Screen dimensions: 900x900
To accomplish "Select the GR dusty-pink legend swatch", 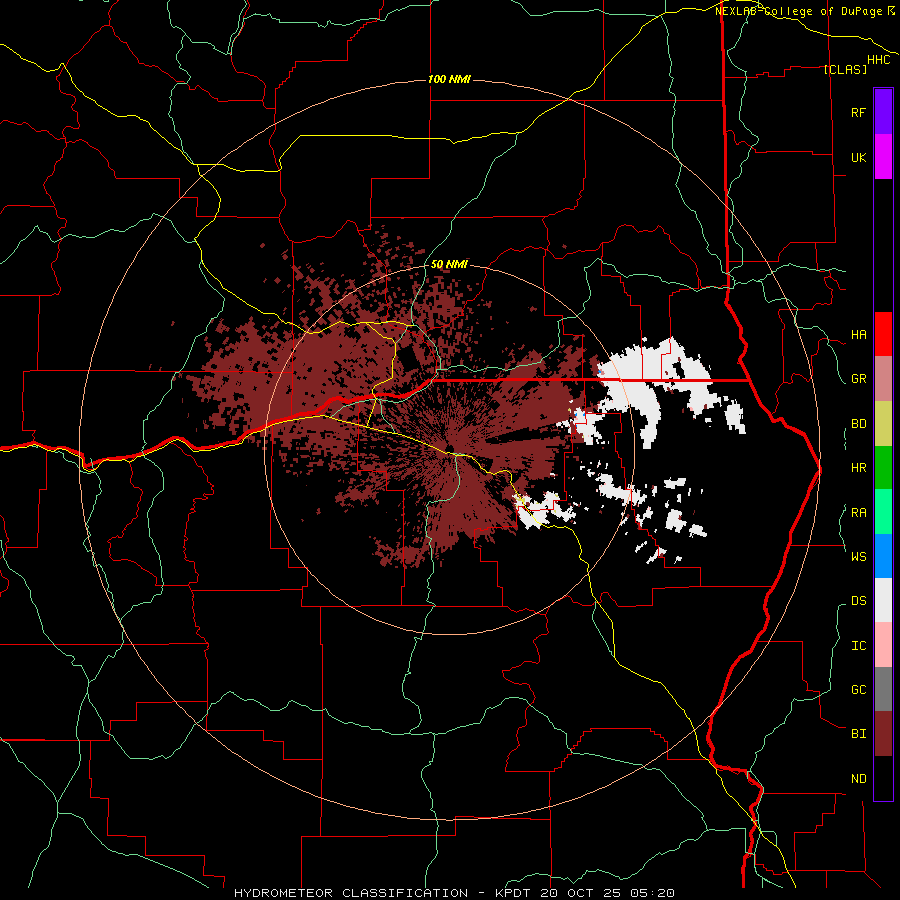I will [883, 379].
